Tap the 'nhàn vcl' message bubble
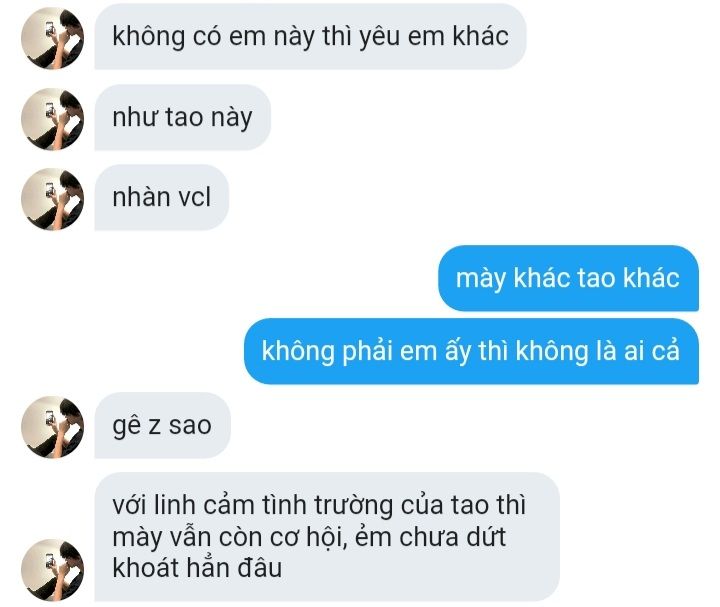The image size is (720, 607). (x=162, y=198)
